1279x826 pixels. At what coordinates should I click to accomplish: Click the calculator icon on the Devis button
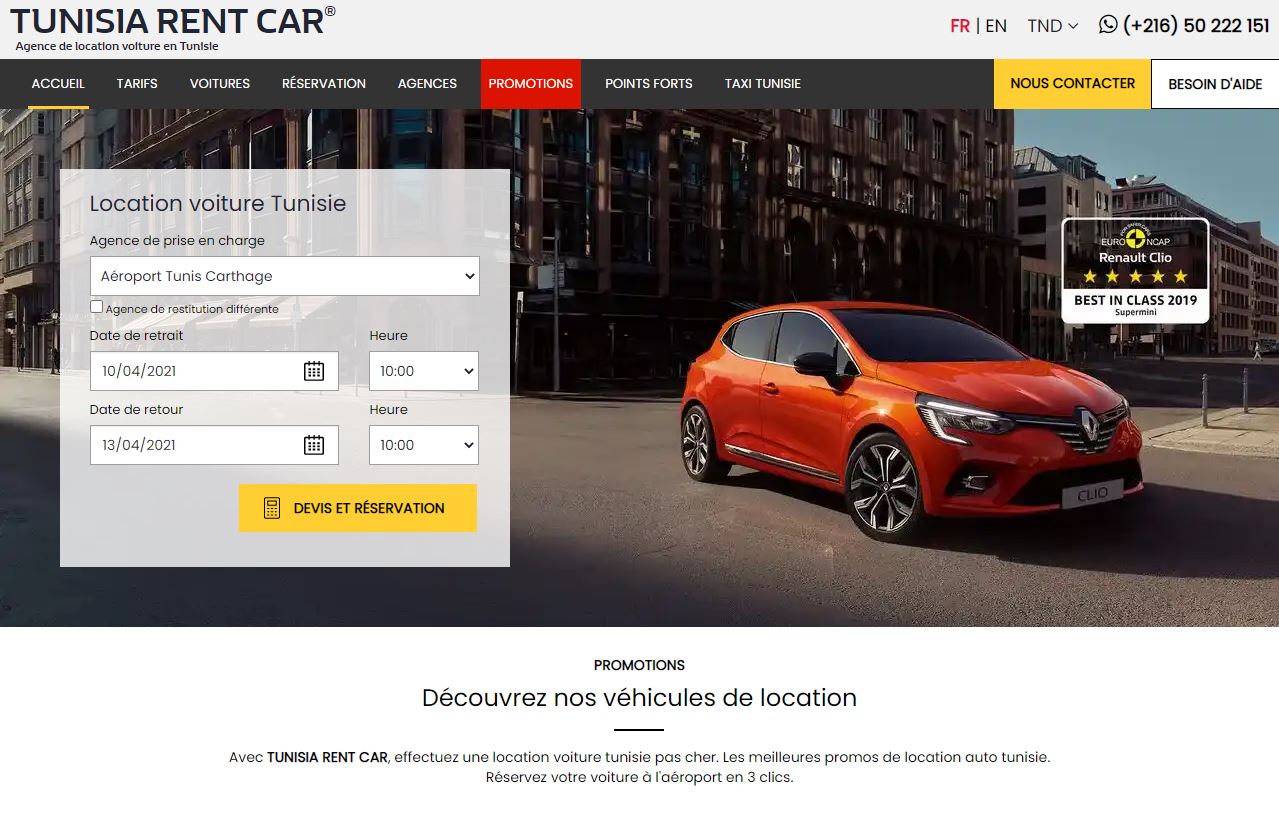[x=272, y=508]
